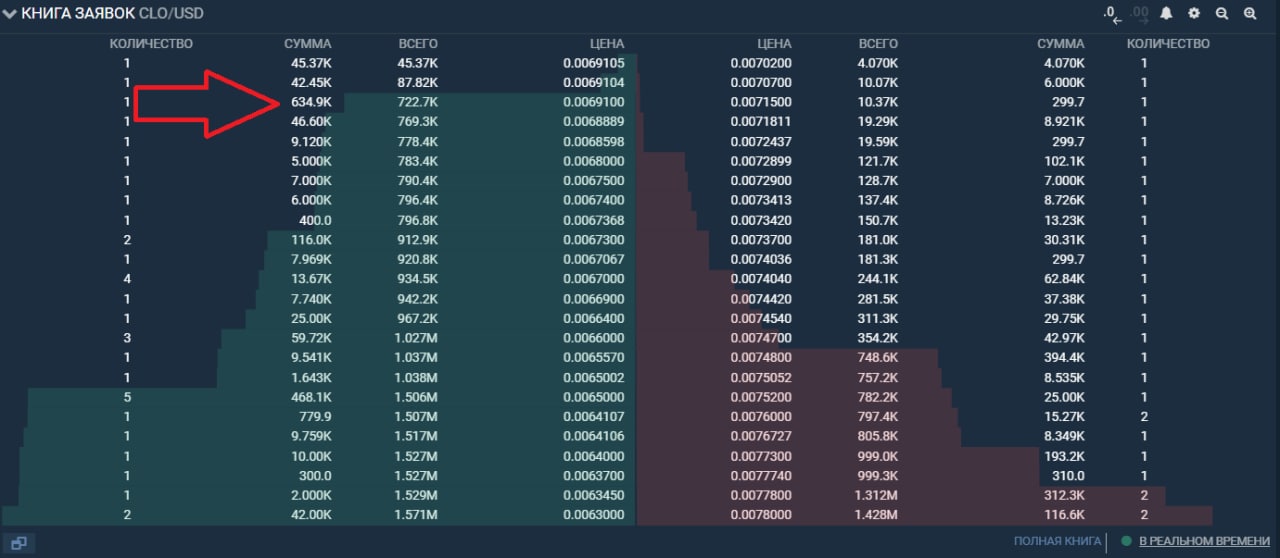The image size is (1280, 558).
Task: Select bid price 0.0068000
Action: click(593, 161)
